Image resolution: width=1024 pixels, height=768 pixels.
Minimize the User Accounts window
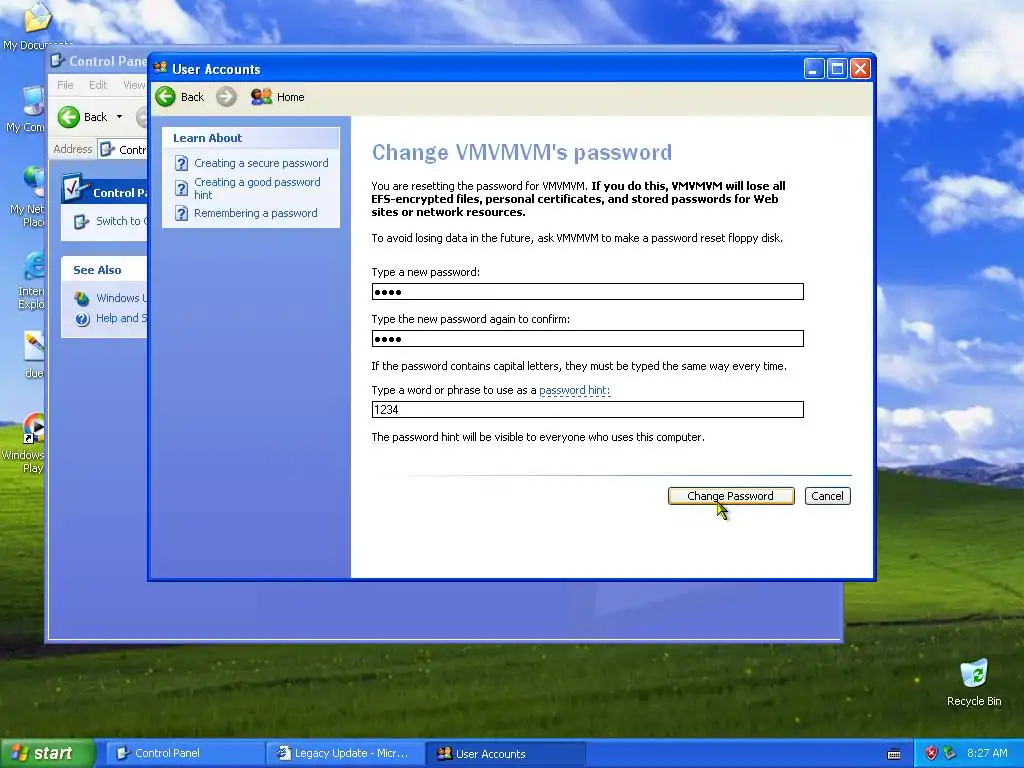tap(814, 69)
